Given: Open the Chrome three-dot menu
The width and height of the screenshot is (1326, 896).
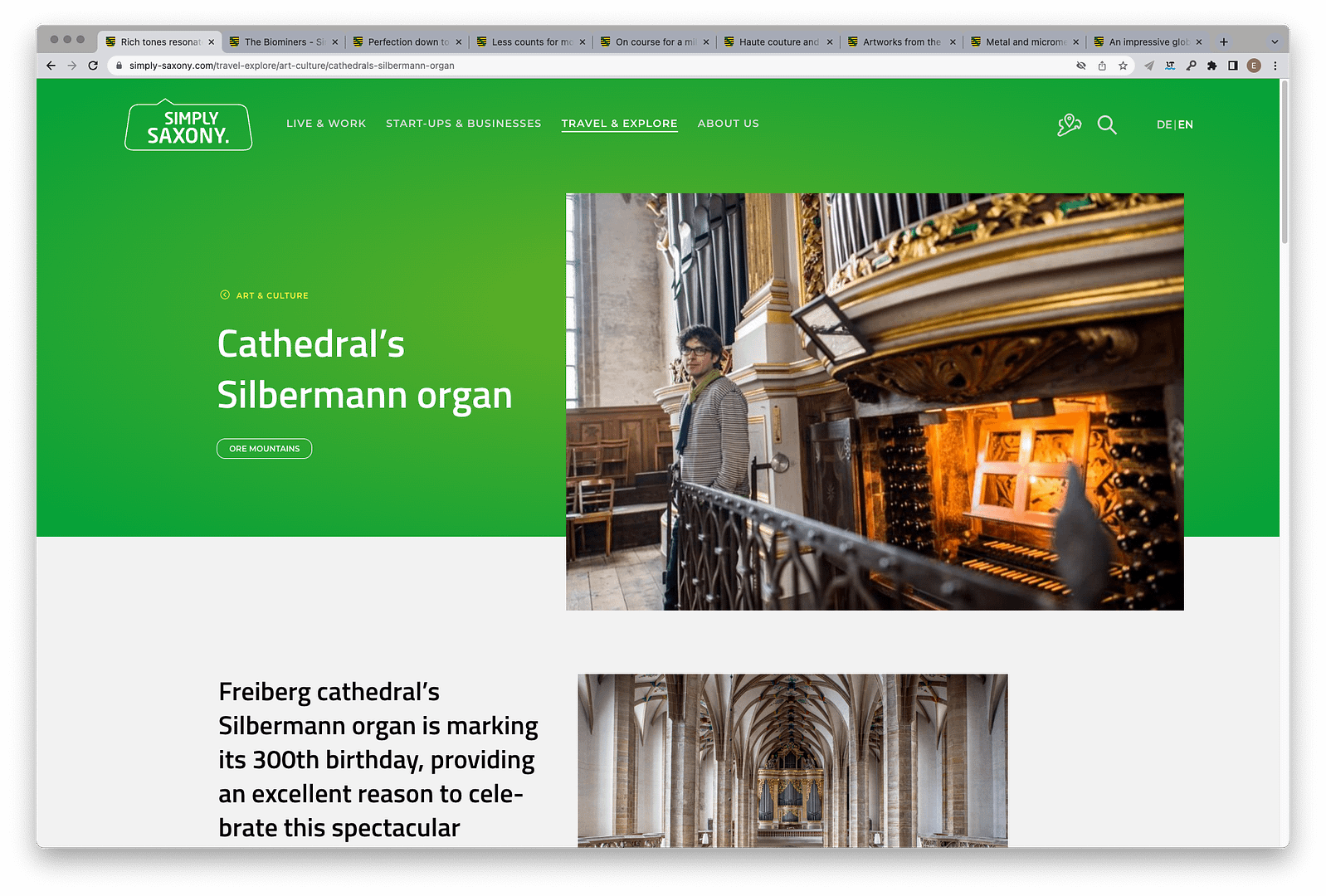Looking at the screenshot, I should tap(1275, 66).
